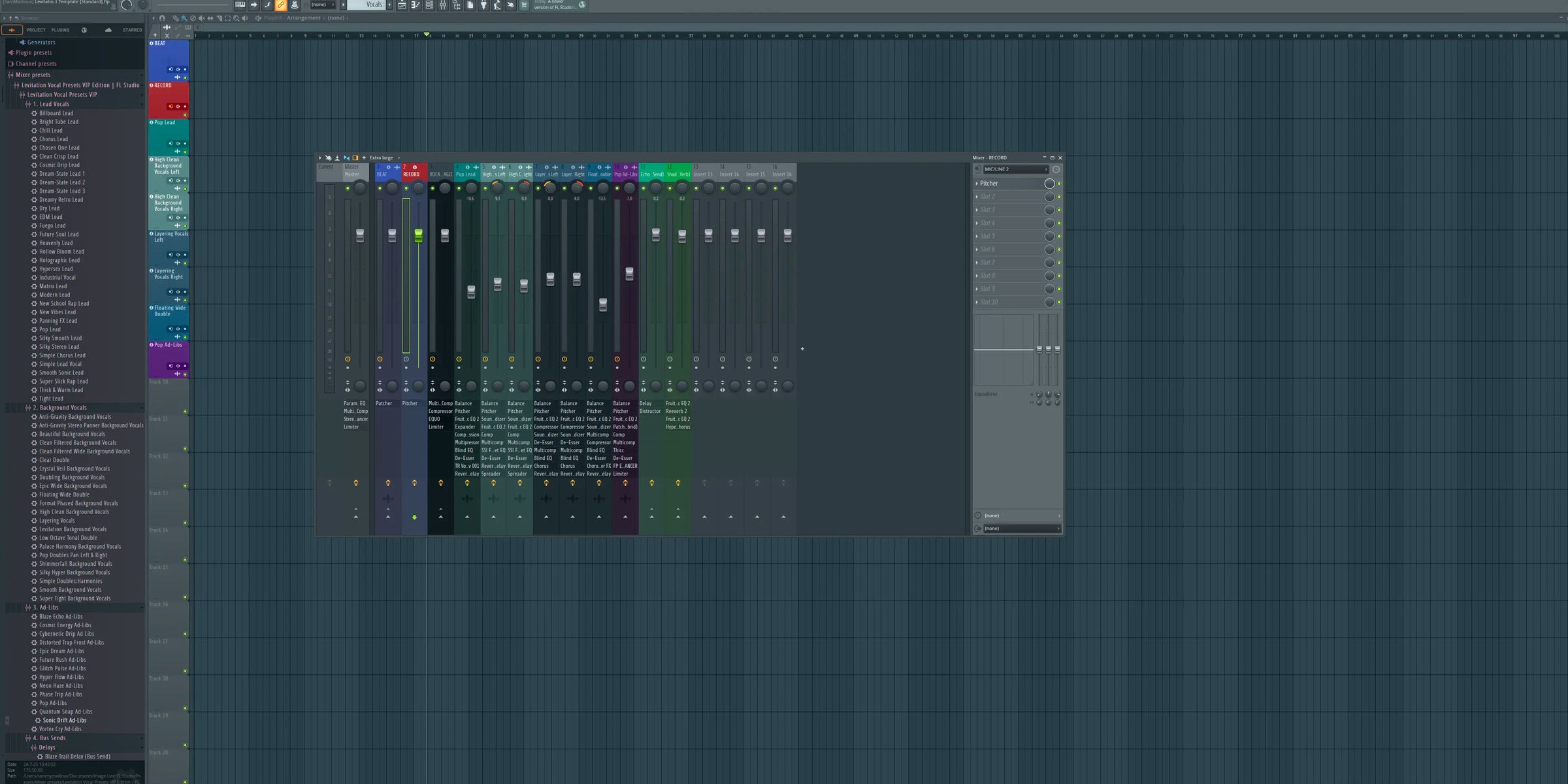Select the Billboard Lead preset in the browser

[57, 113]
